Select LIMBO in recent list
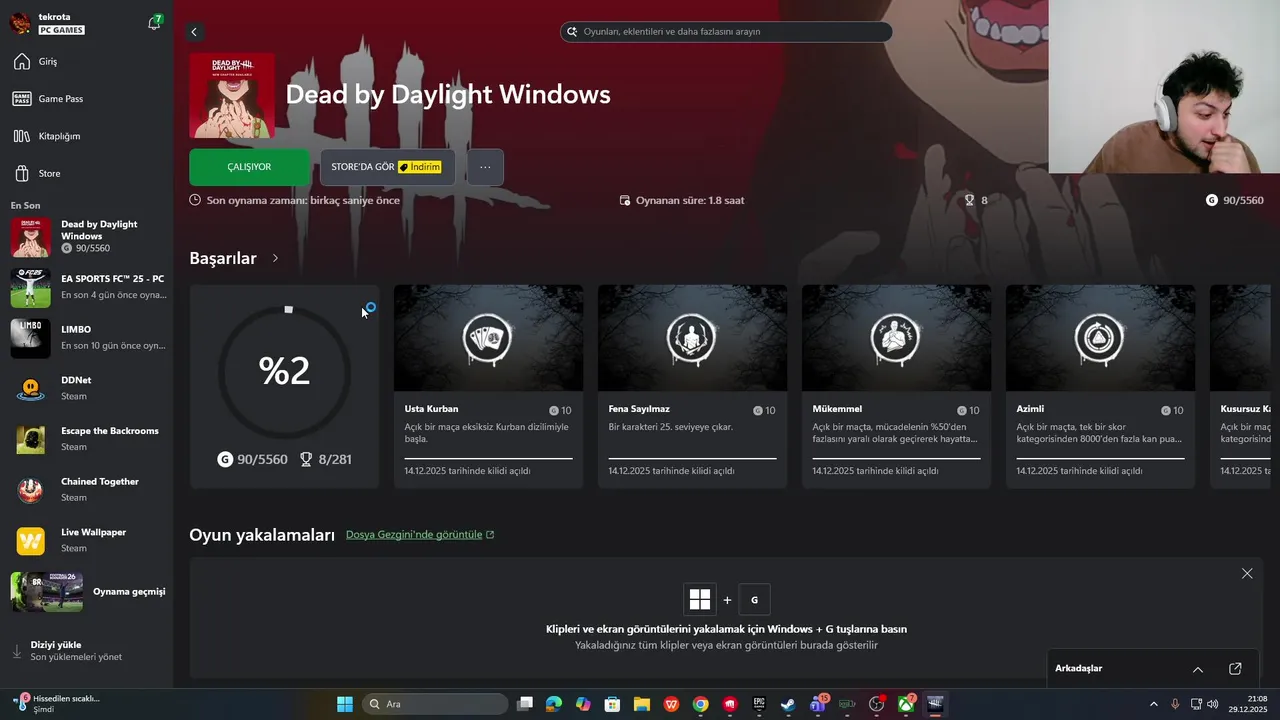Image resolution: width=1280 pixels, height=720 pixels. (87, 338)
